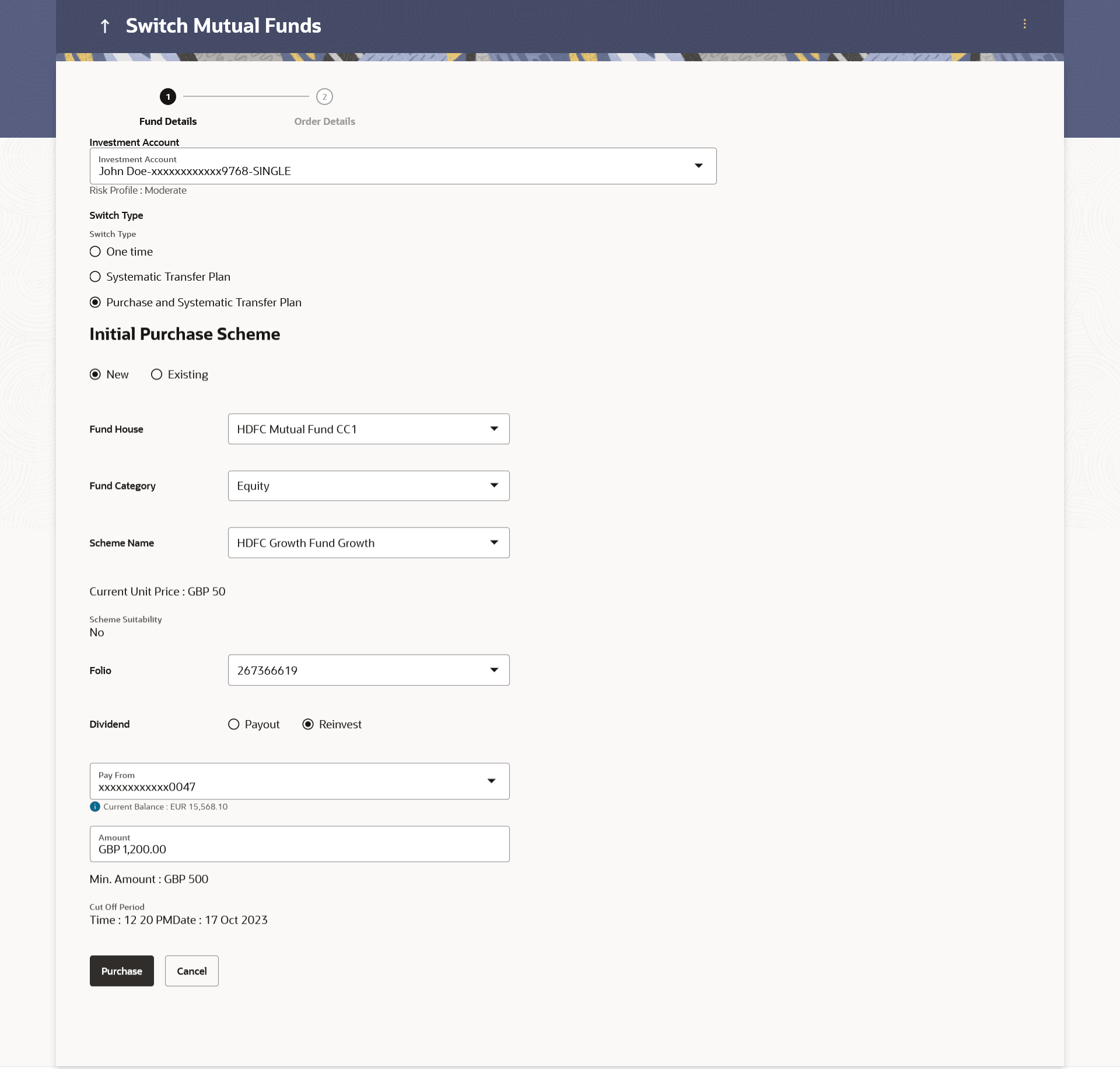Click the Purchase button
This screenshot has width=1120, height=1069.
(121, 971)
